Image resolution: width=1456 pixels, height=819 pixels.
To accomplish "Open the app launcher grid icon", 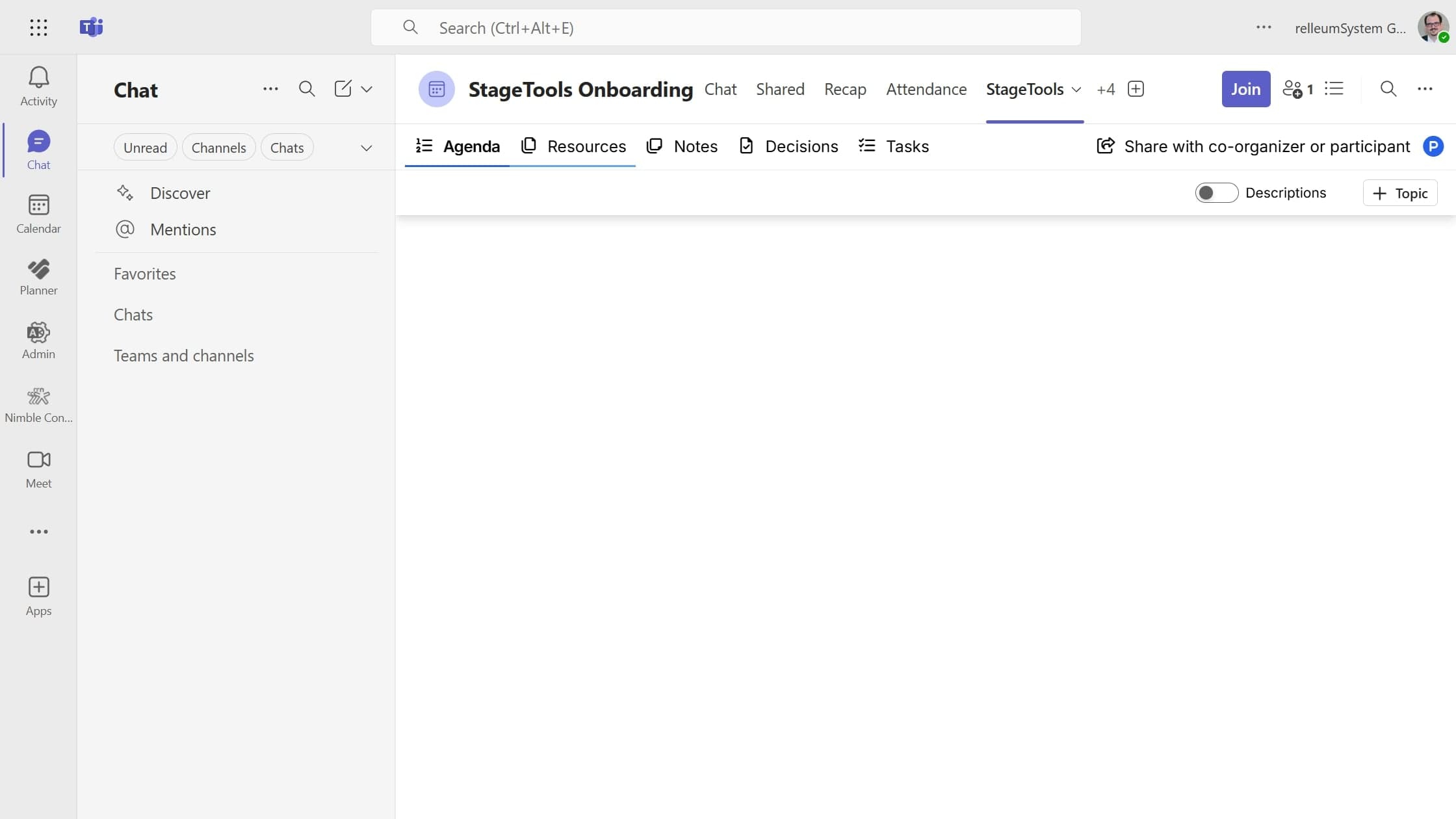I will [x=38, y=27].
